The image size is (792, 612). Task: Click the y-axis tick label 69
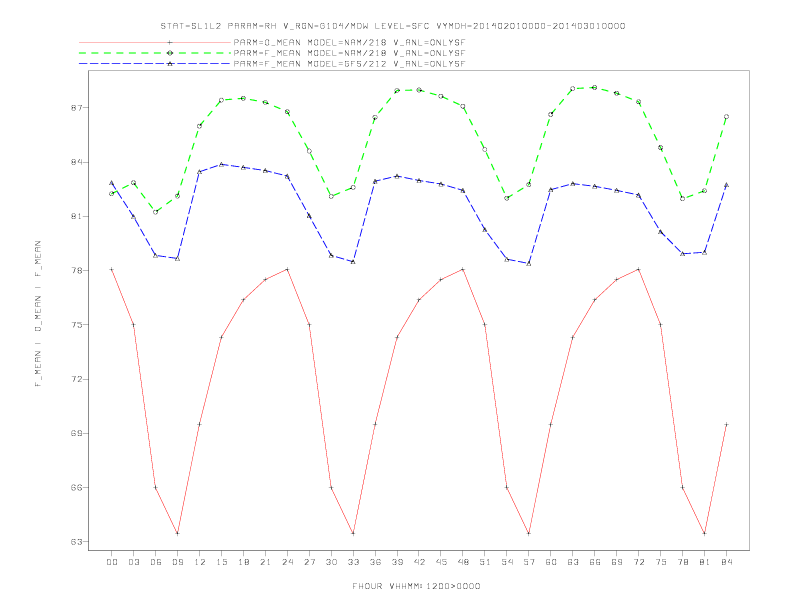pyautogui.click(x=75, y=433)
